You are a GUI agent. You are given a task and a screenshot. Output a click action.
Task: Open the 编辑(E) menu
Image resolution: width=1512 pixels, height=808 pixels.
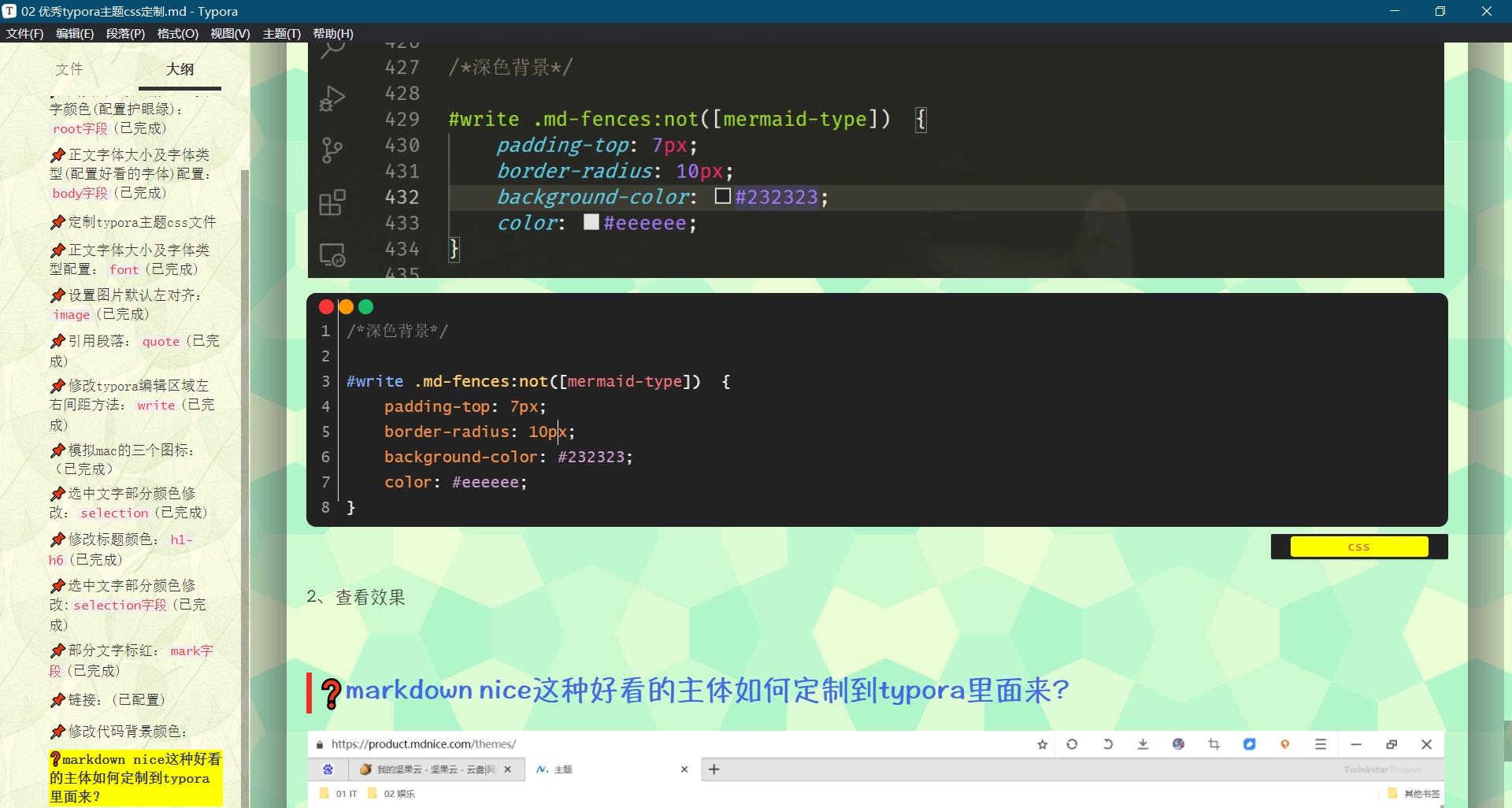[75, 33]
